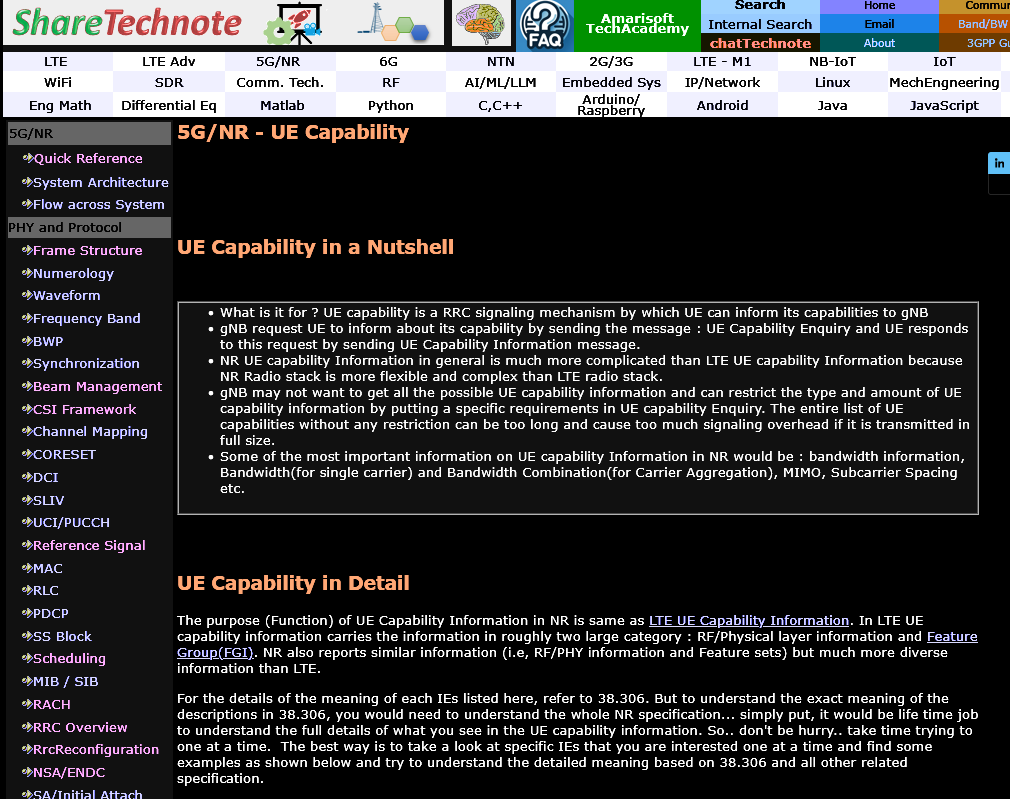Open Java category
The width and height of the screenshot is (1010, 799).
(x=832, y=105)
